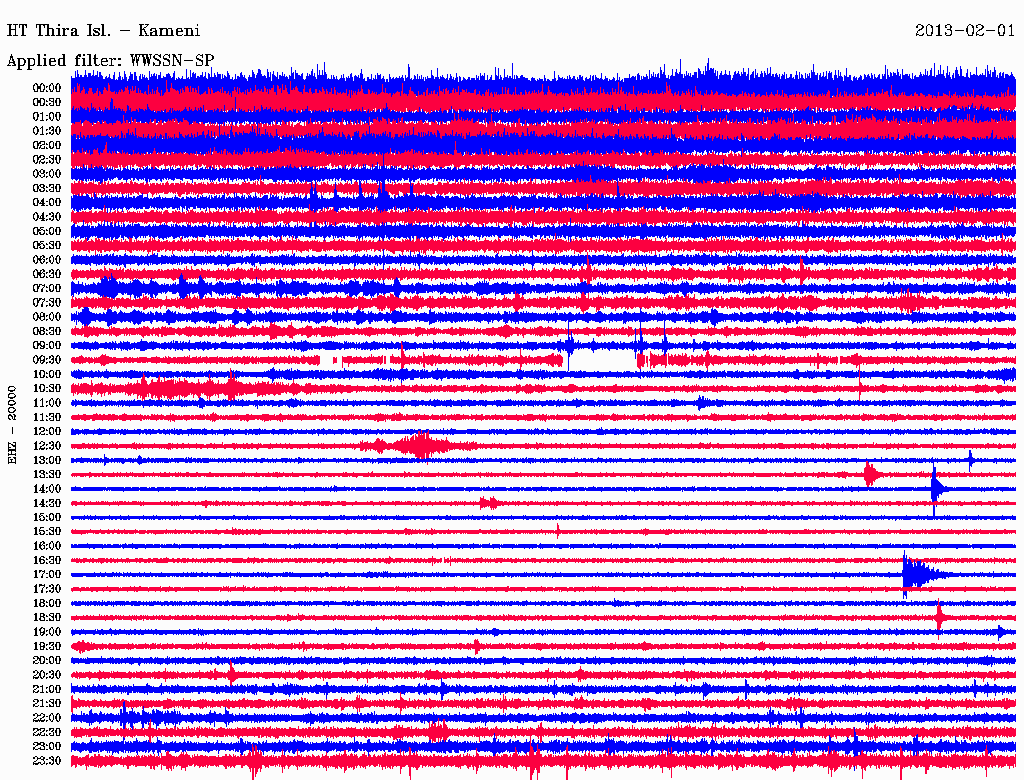Select the 07:30 time label
This screenshot has height=780, width=1024.
tap(47, 302)
